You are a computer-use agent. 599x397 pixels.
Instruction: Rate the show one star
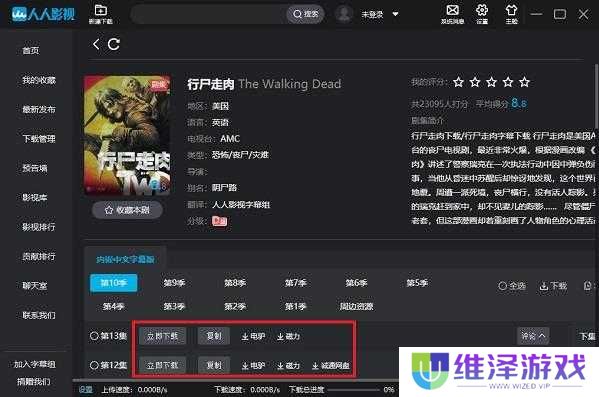pyautogui.click(x=458, y=82)
